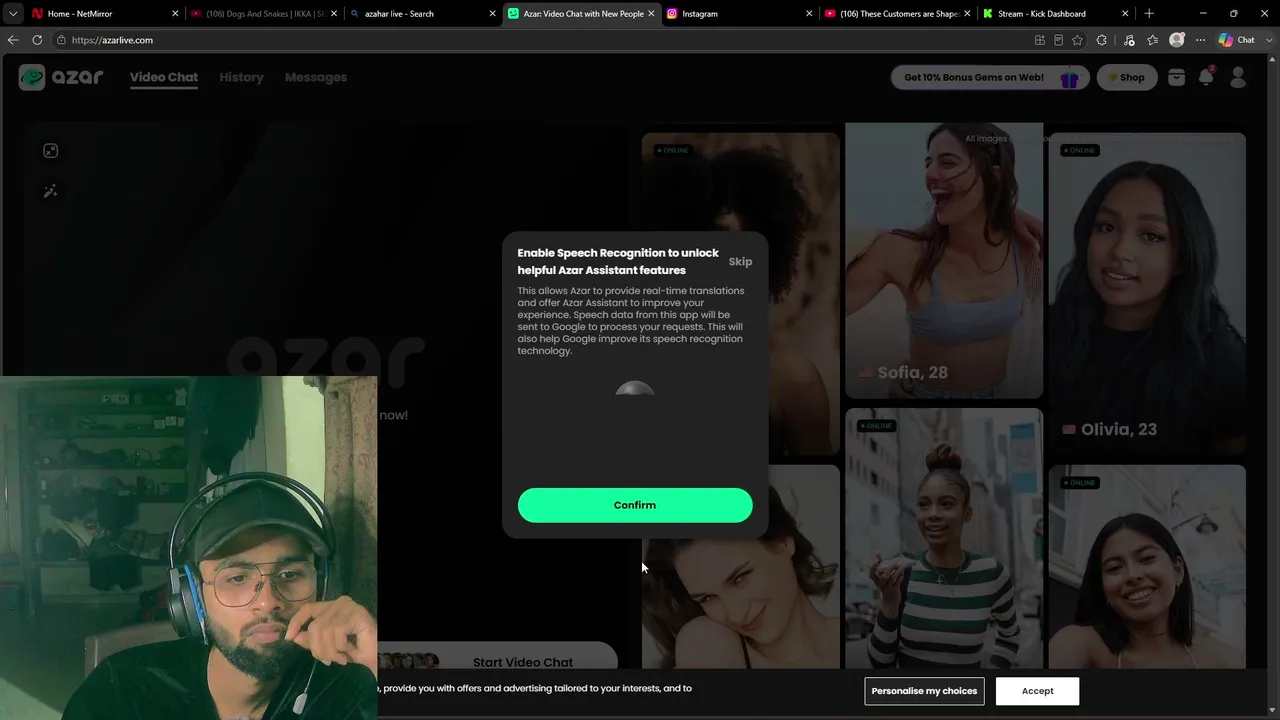Open the Copilot Chat button

tap(1237, 40)
